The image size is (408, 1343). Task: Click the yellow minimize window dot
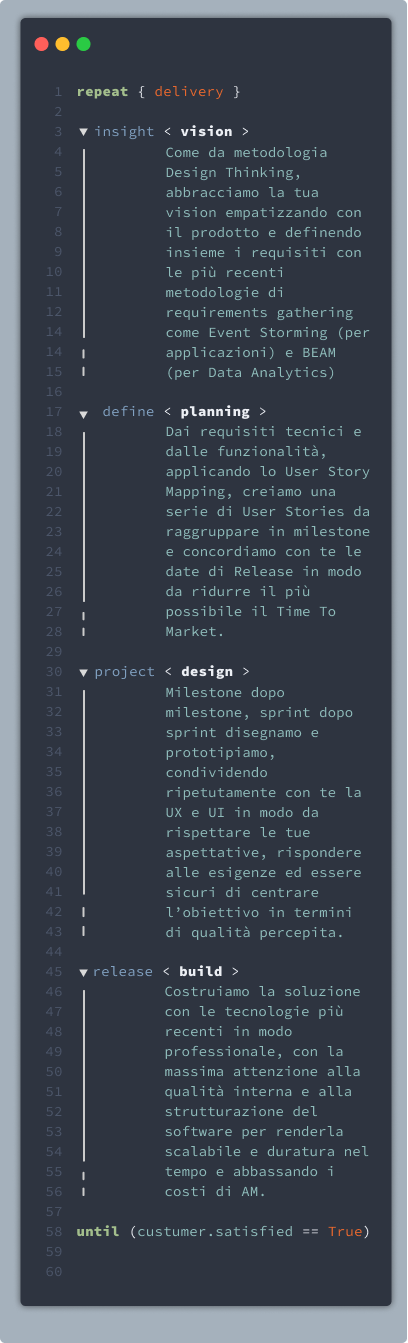click(x=62, y=44)
